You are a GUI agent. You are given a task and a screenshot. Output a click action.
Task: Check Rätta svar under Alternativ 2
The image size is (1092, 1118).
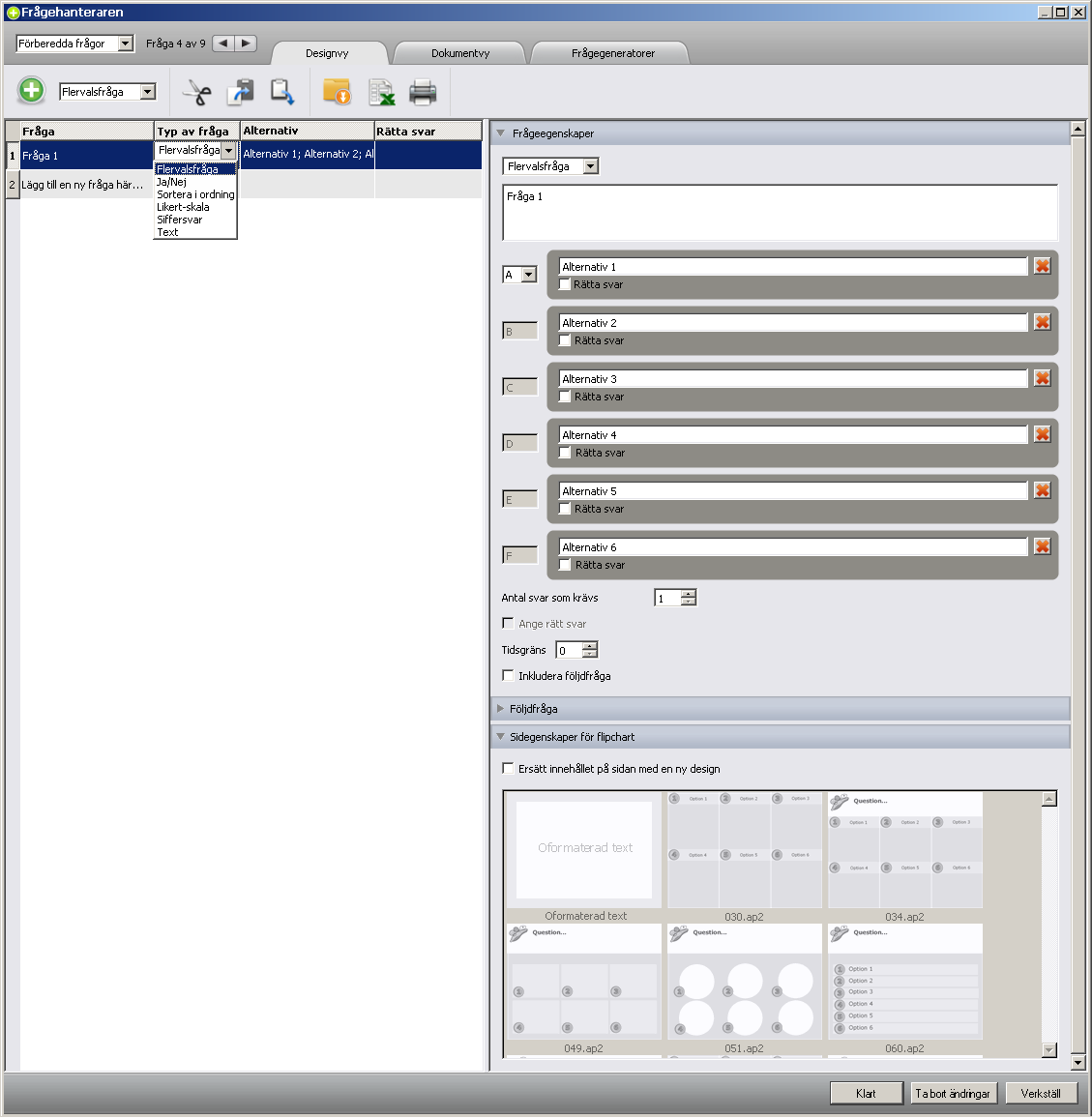pos(565,340)
